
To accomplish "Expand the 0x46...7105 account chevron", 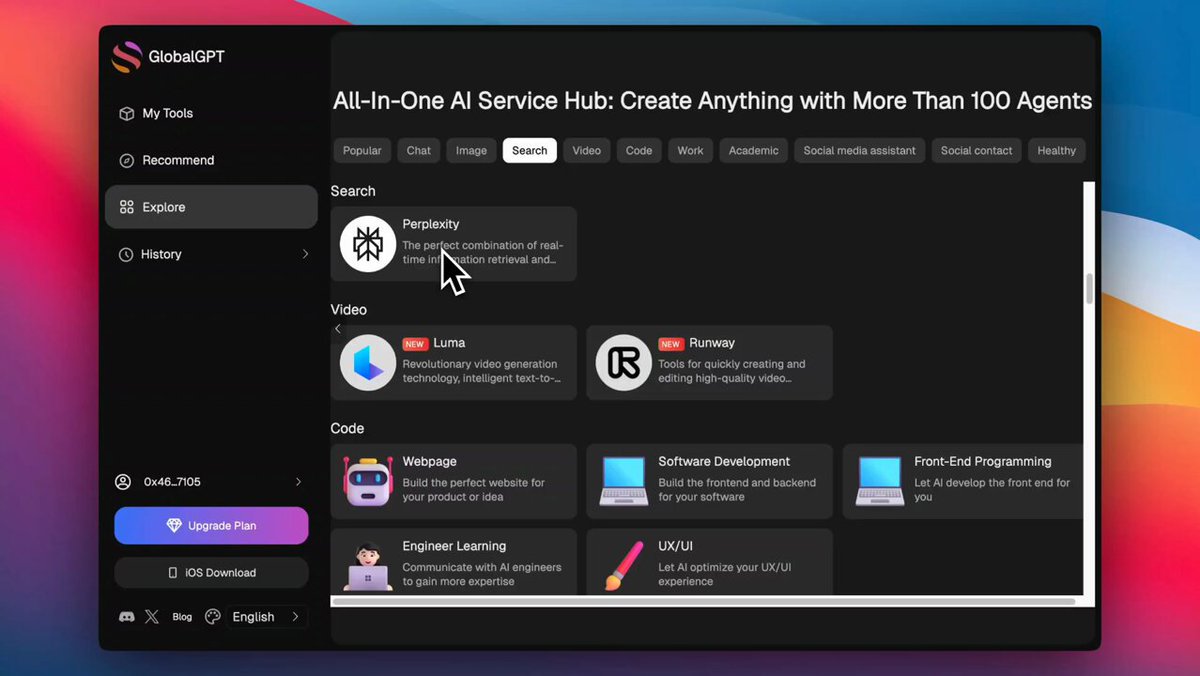I will [x=298, y=482].
